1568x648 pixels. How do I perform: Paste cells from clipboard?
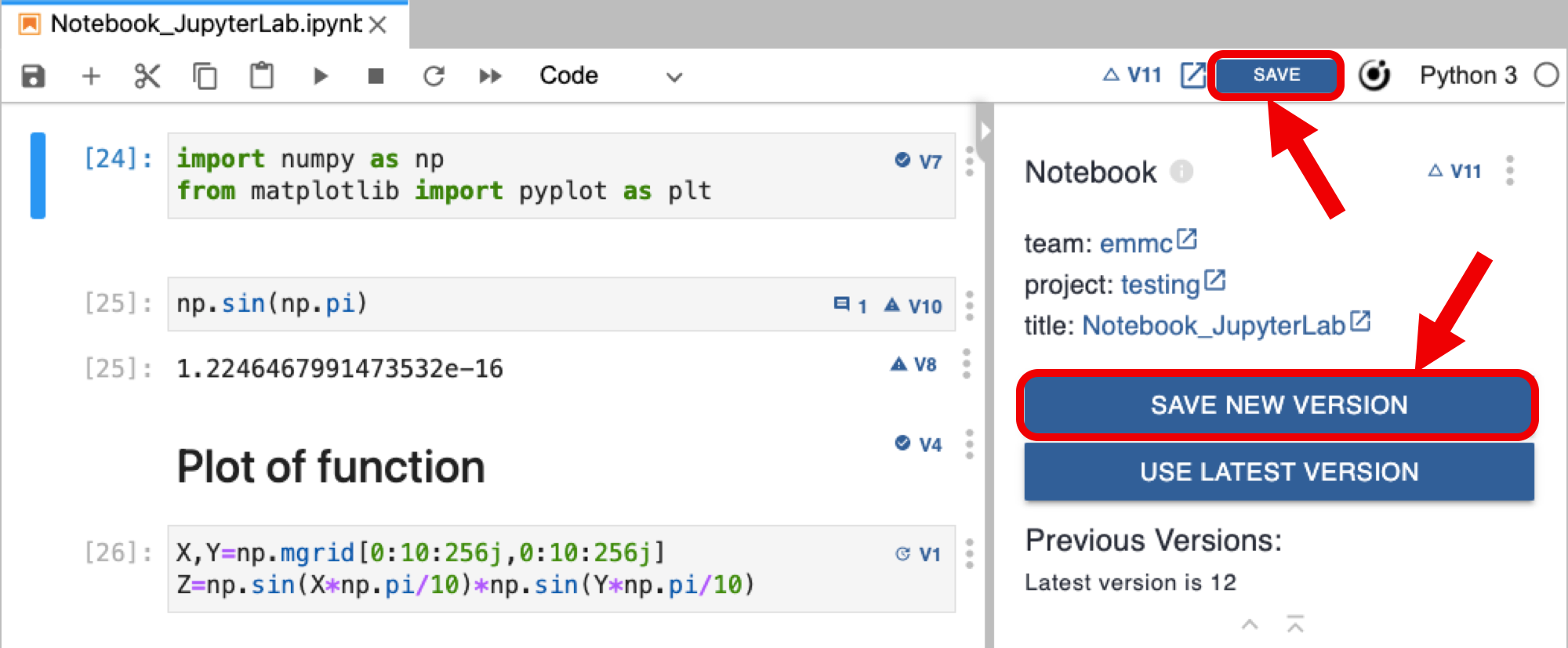(261, 76)
